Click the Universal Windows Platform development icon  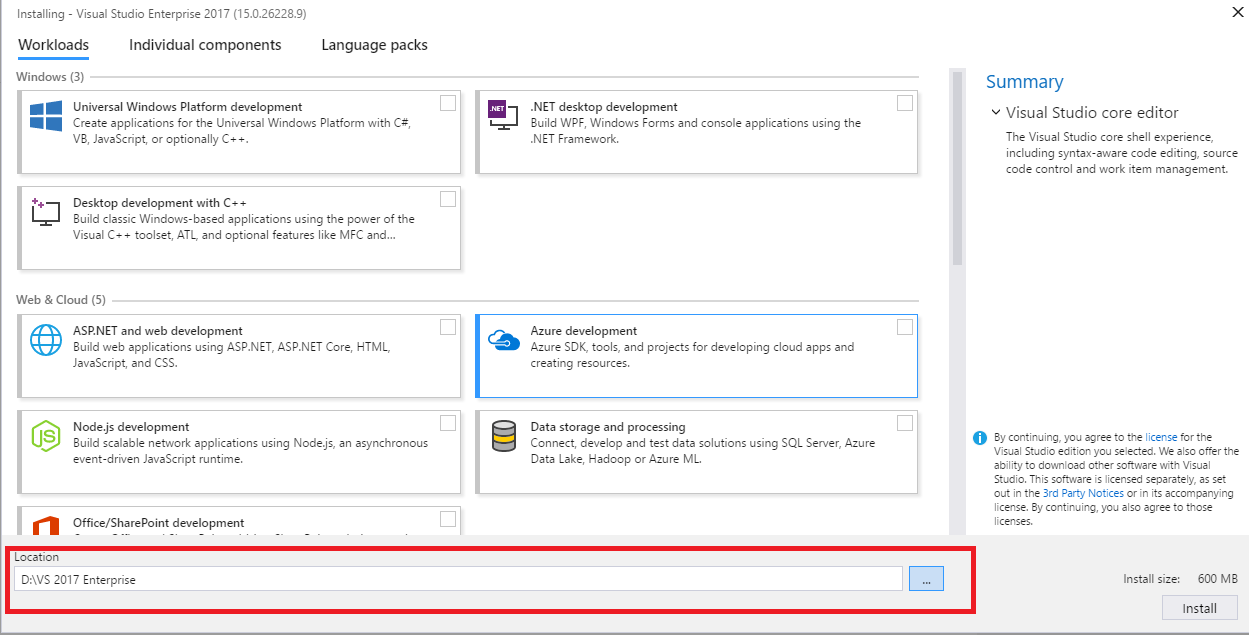click(x=45, y=116)
